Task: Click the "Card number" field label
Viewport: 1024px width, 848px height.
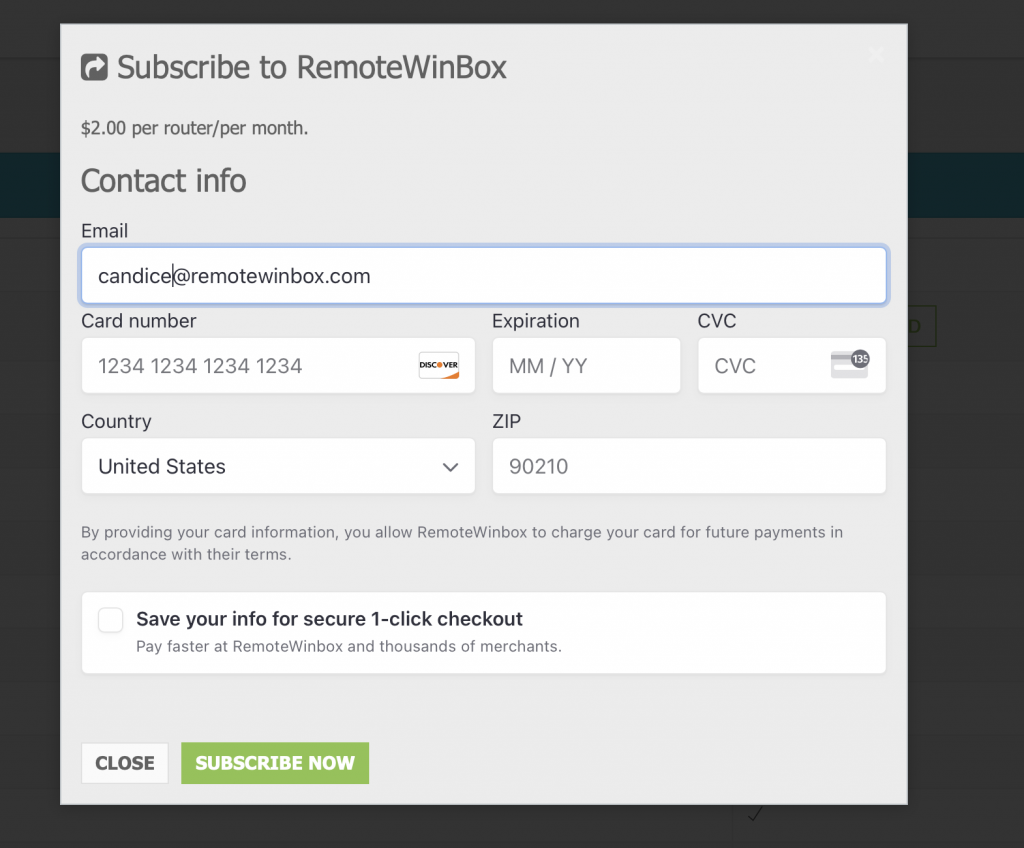Action: click(138, 321)
